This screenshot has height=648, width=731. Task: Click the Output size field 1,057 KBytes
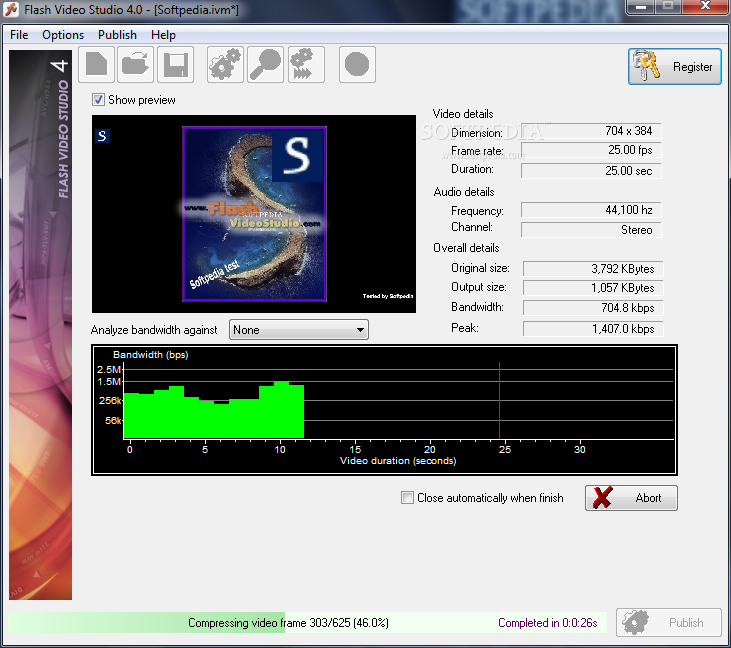[593, 288]
